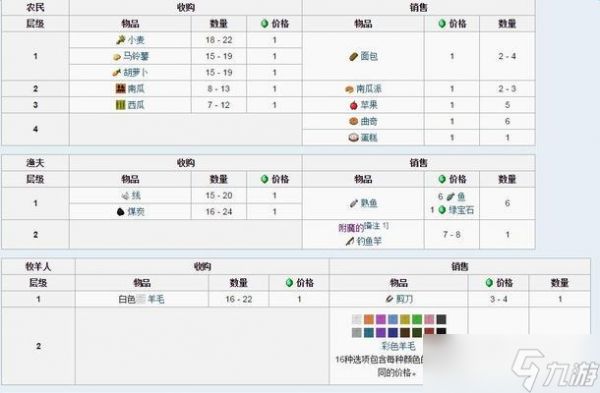
Task: Click the bread icon beside 面包
Action: click(x=353, y=57)
